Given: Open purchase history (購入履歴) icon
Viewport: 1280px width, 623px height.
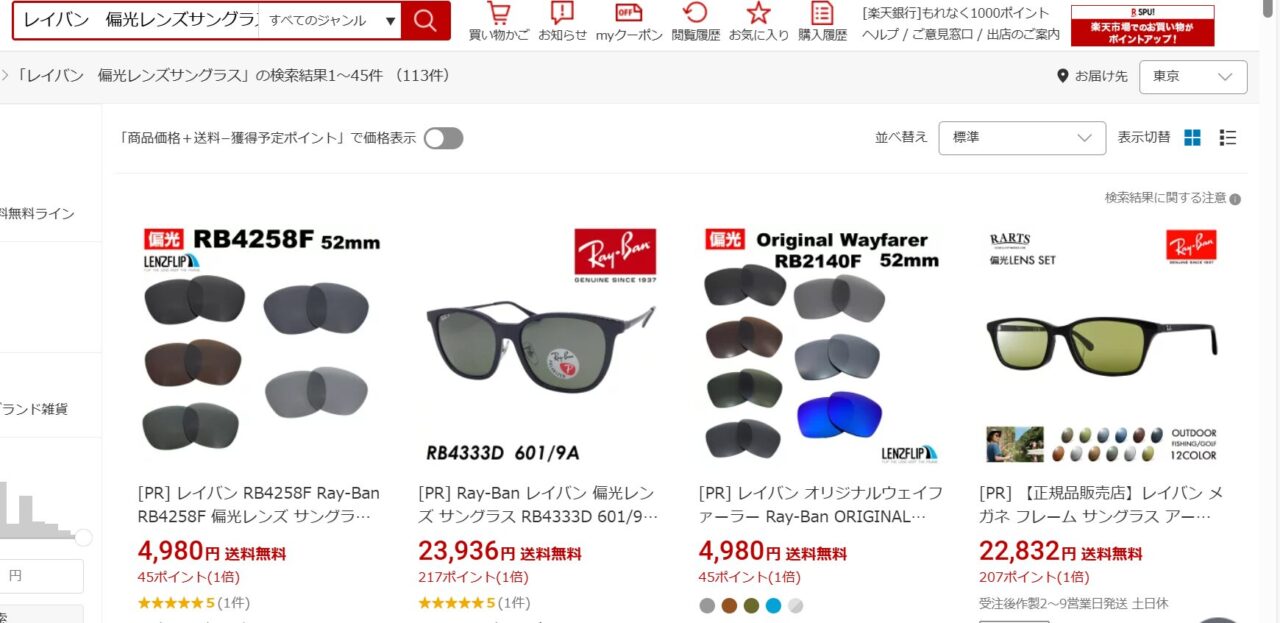Looking at the screenshot, I should point(822,22).
